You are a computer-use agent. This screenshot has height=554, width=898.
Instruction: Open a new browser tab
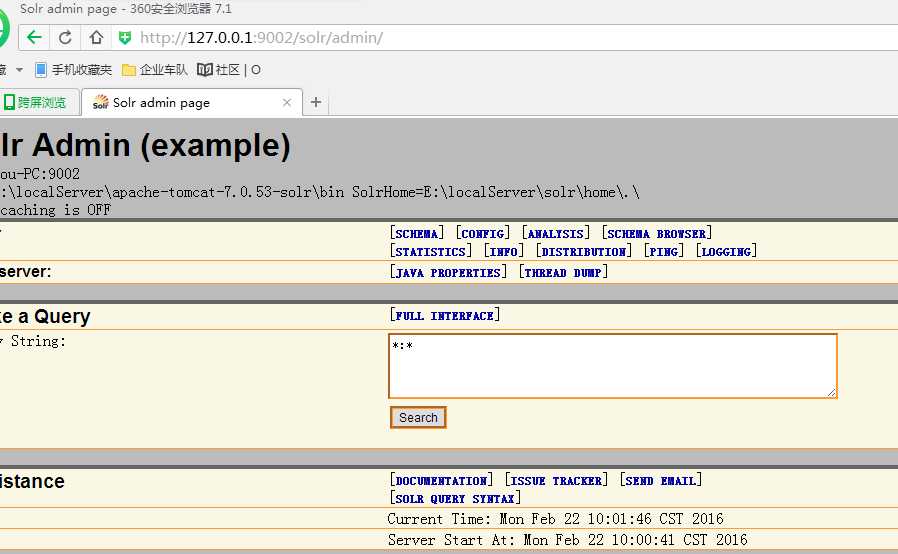click(x=316, y=103)
